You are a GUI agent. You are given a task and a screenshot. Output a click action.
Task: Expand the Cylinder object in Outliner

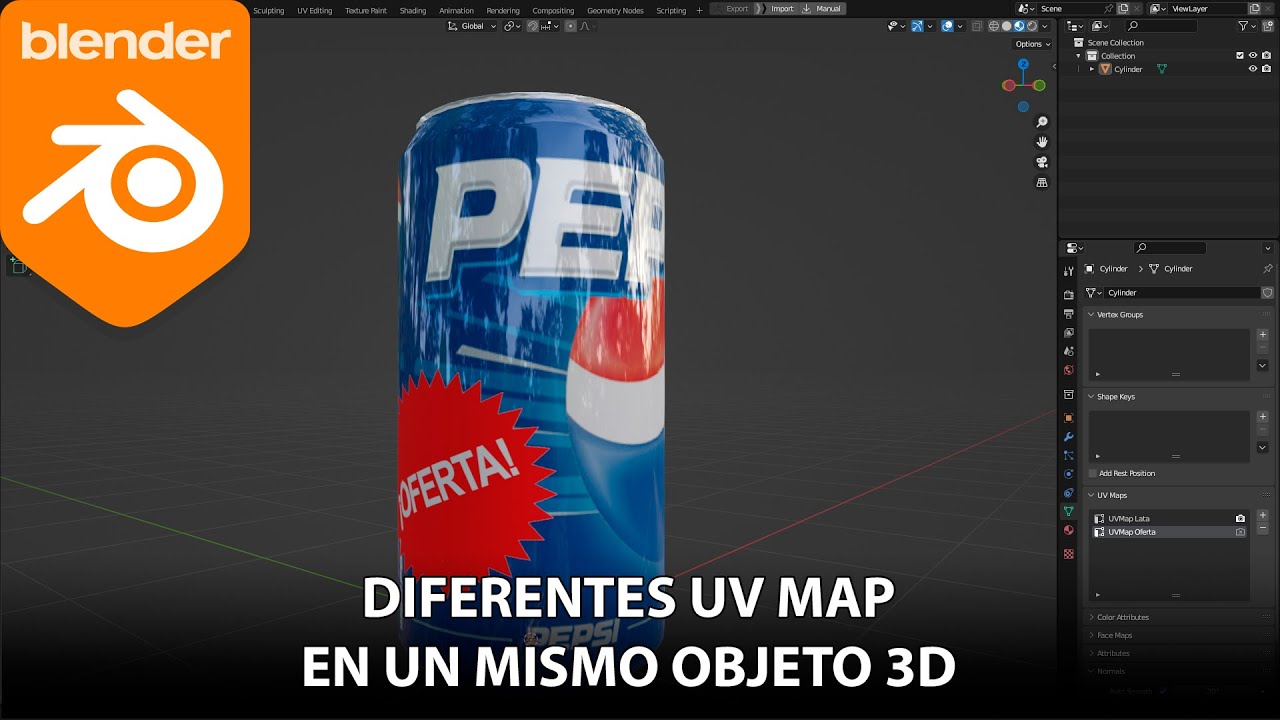pos(1093,69)
